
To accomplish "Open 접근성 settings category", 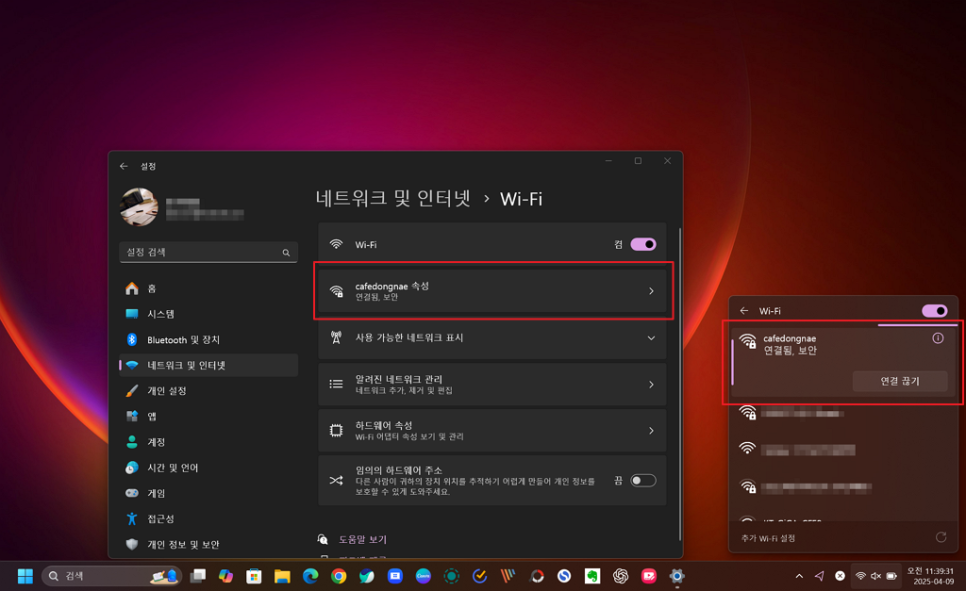I will 208,519.
